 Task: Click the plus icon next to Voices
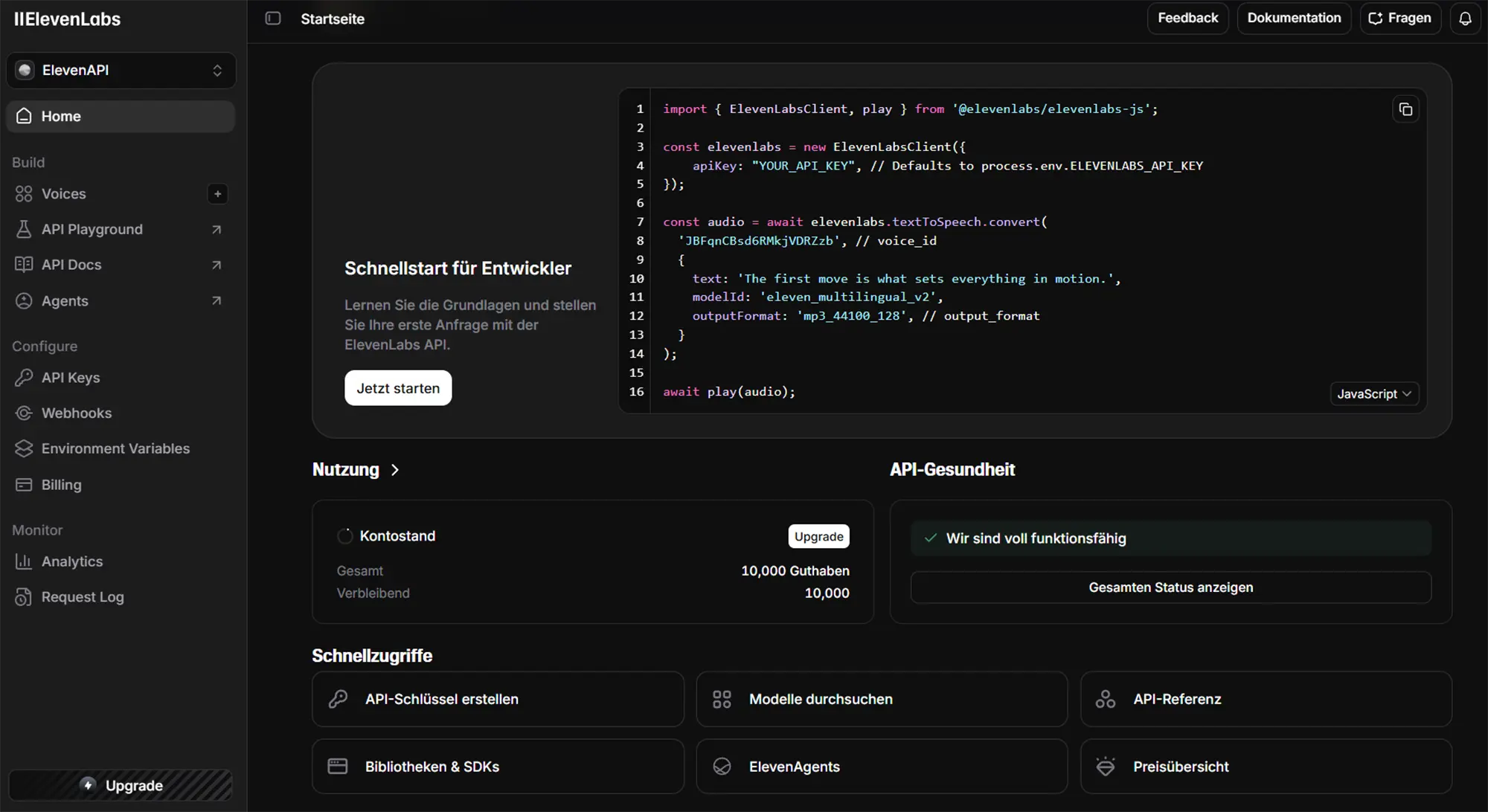[217, 194]
